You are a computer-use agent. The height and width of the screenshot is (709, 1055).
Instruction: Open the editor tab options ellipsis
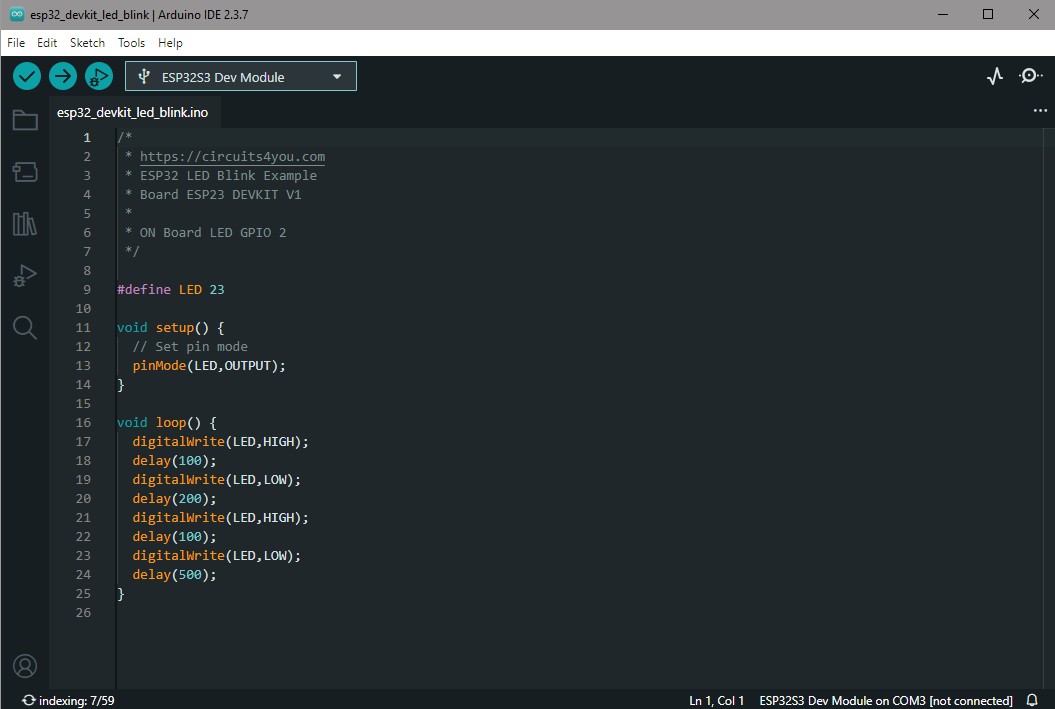(1040, 110)
